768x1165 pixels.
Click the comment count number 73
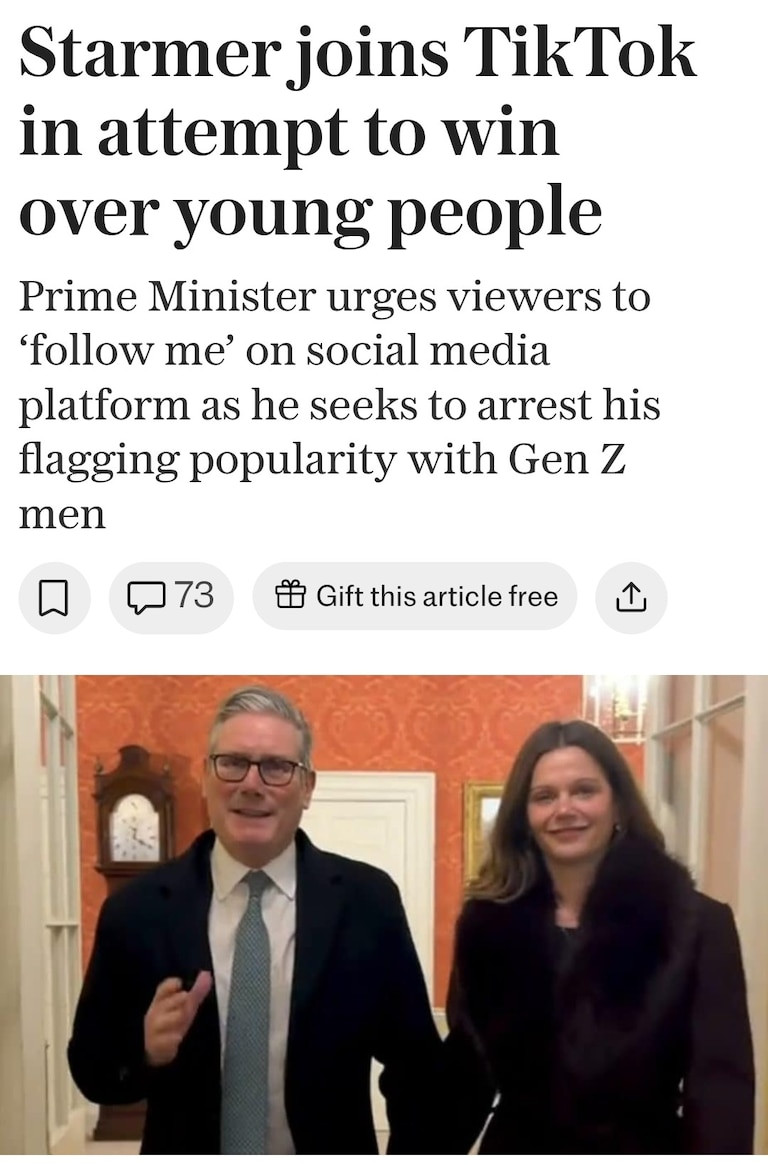(x=194, y=596)
